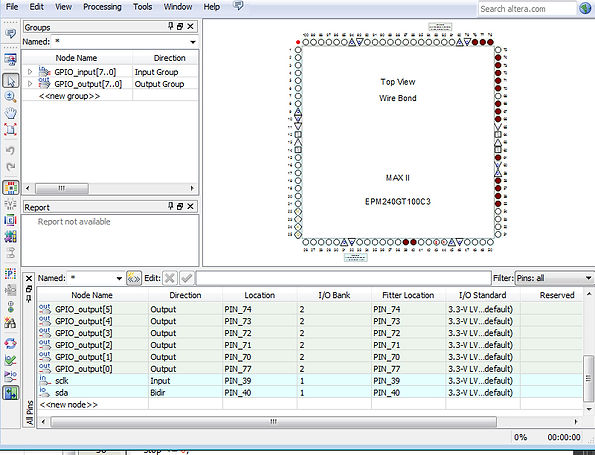Float the Groups panel
The height and width of the screenshot is (455, 595).
(180, 26)
